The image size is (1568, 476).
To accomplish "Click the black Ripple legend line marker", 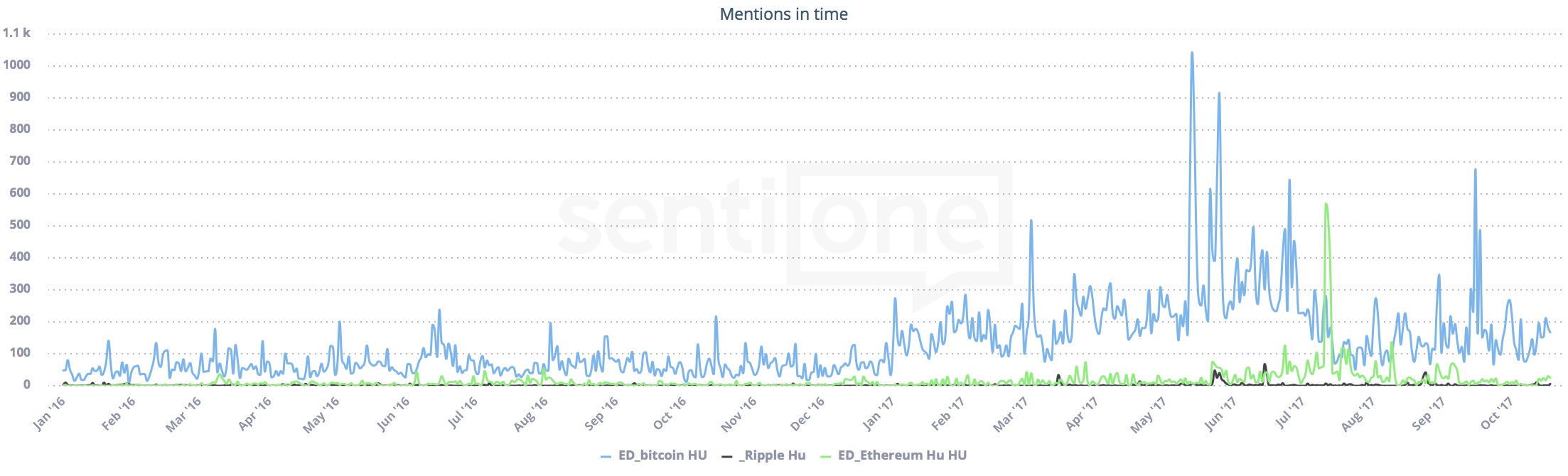I will click(x=726, y=456).
